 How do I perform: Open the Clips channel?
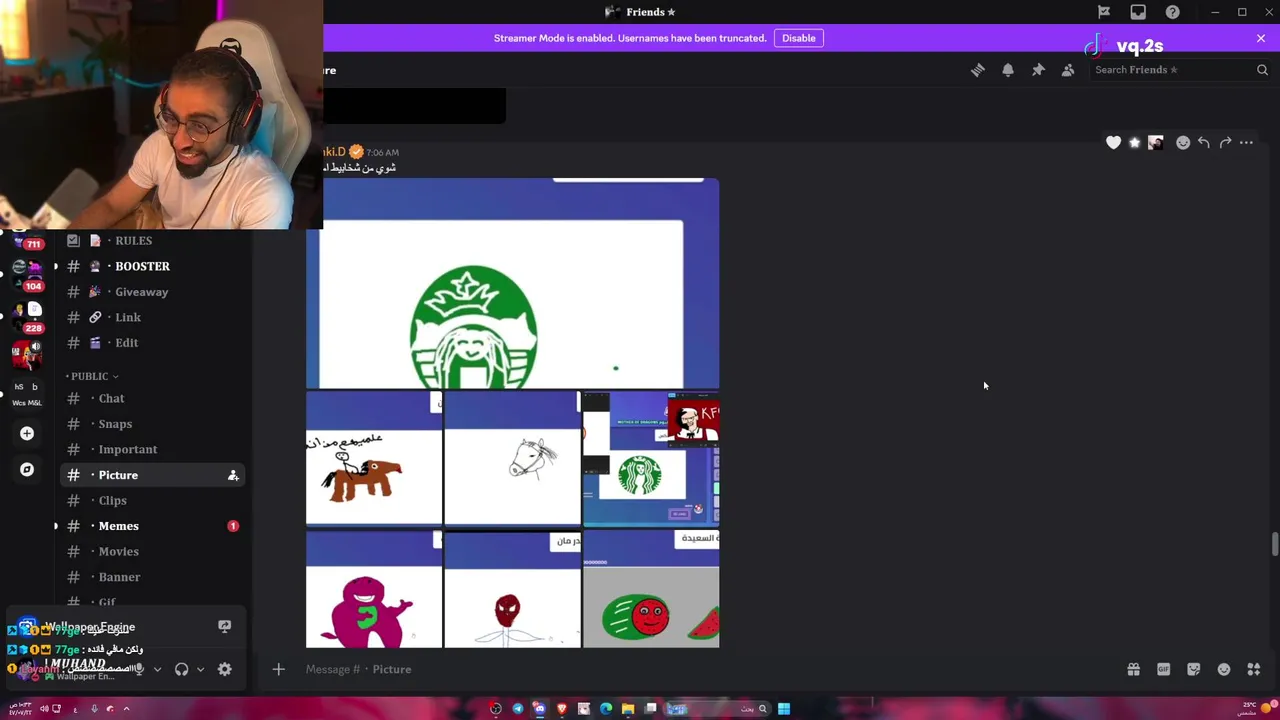[150, 500]
